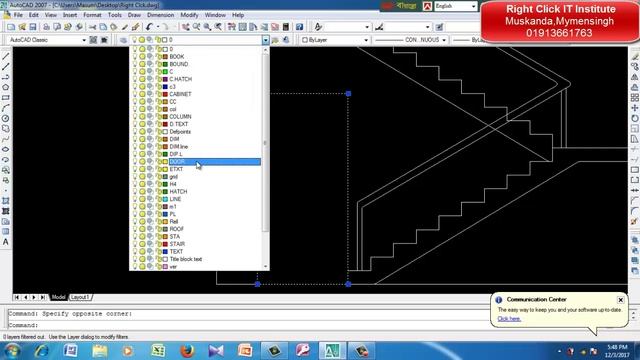Select the Erase modify tool
Viewport: 640px width, 360px height.
pos(635,56)
